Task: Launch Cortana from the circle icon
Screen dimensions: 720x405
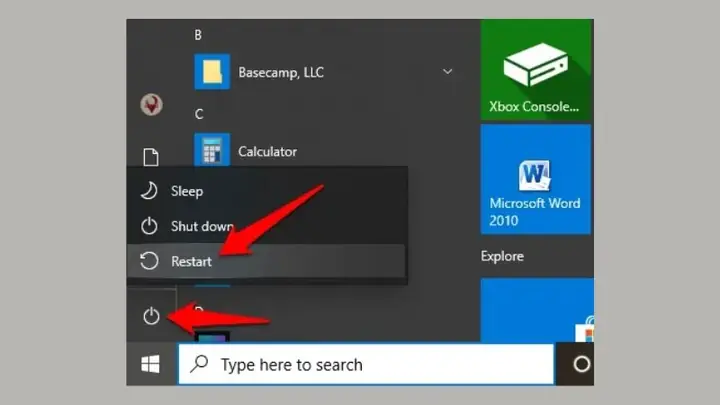Action: pyautogui.click(x=581, y=364)
